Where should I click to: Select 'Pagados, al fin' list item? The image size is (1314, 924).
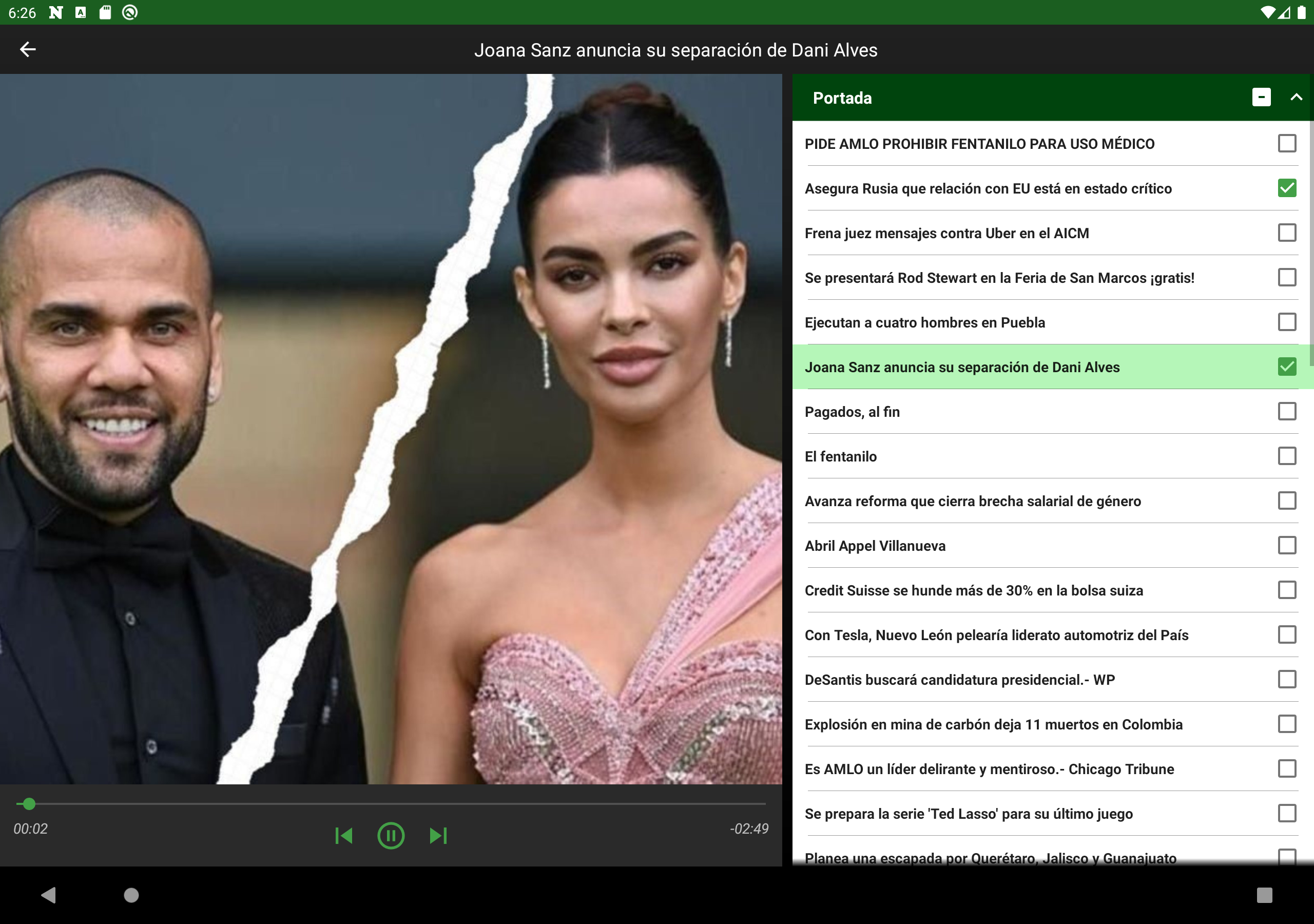(852, 412)
